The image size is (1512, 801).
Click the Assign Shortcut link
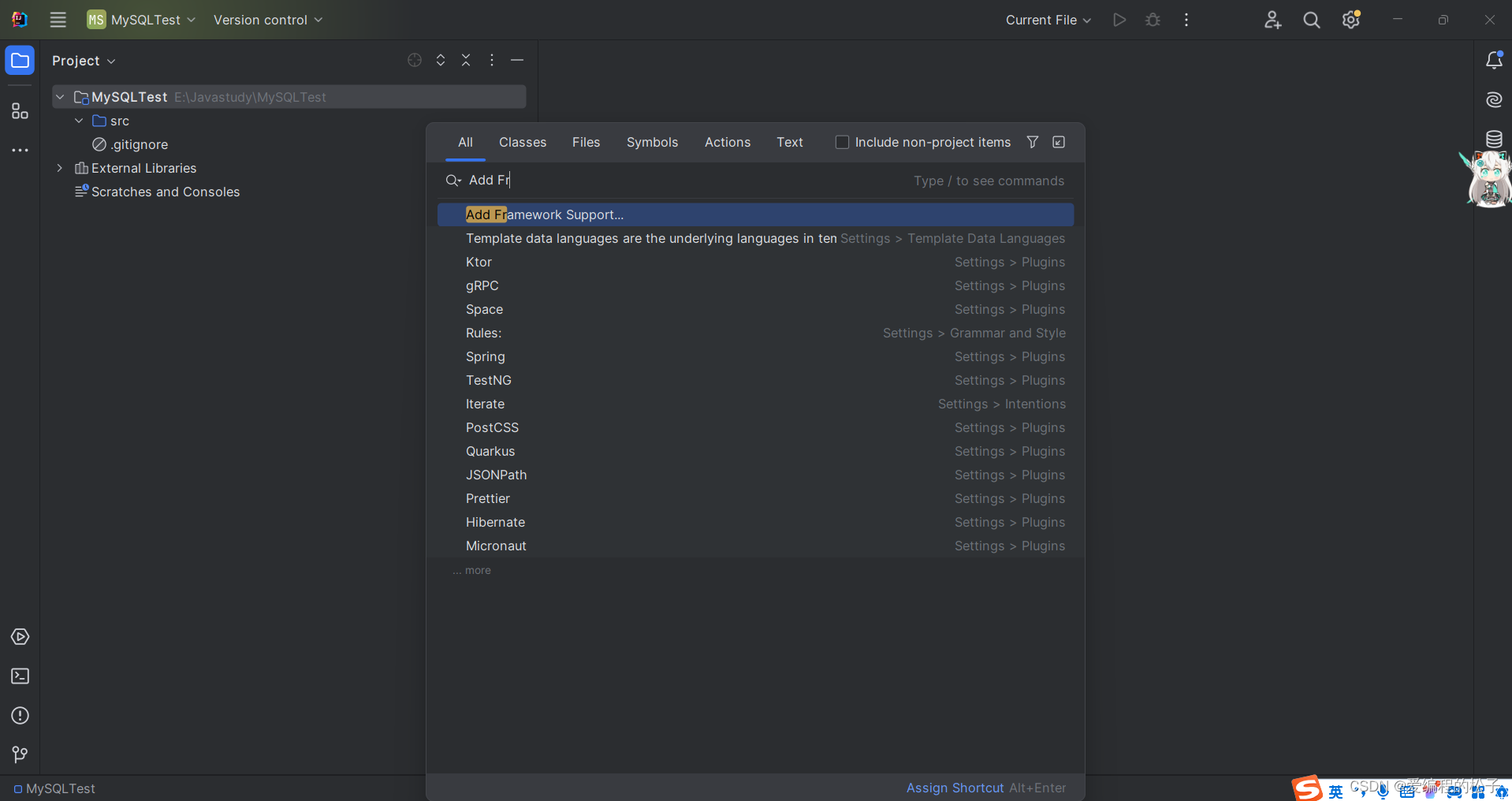(955, 788)
